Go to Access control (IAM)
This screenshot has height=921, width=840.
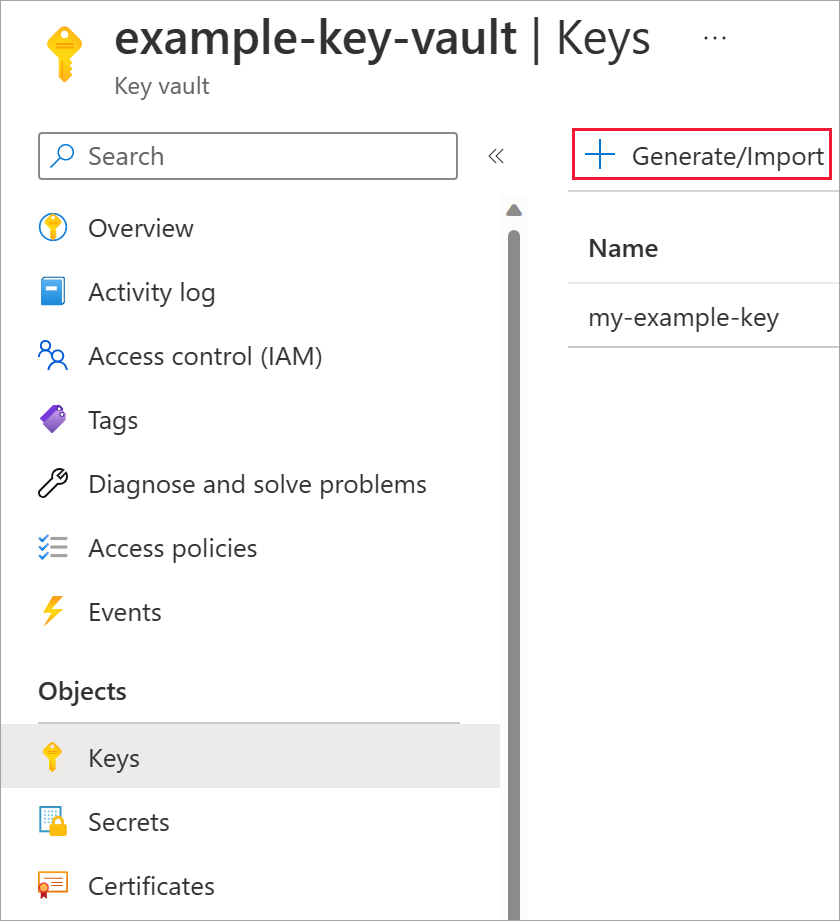[205, 356]
